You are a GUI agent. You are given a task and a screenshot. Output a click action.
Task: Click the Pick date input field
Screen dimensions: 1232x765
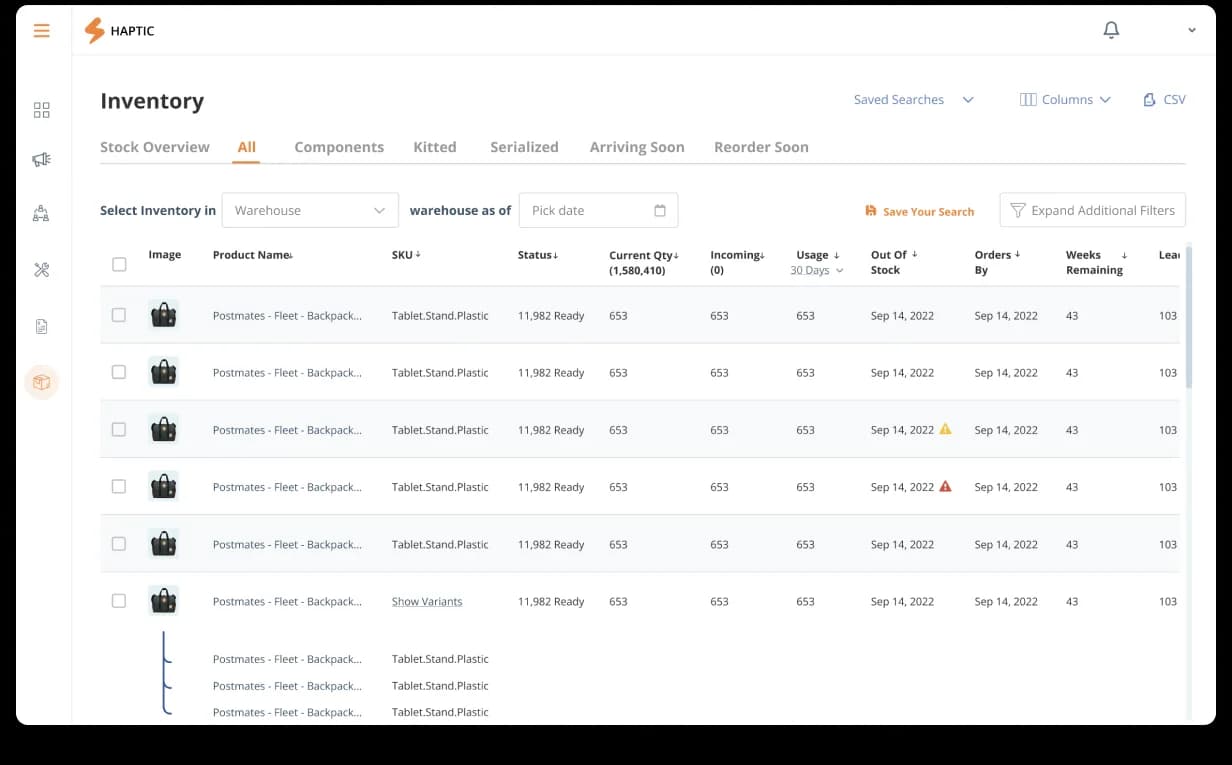pos(599,210)
